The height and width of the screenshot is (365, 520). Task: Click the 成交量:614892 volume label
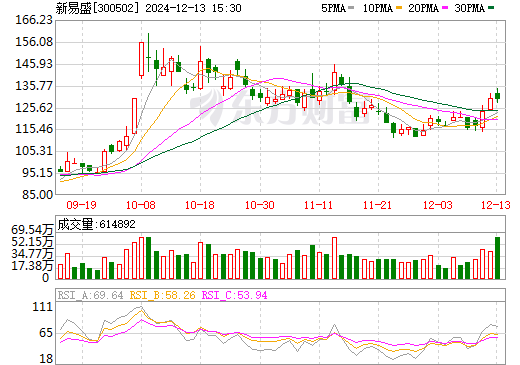tap(97, 224)
